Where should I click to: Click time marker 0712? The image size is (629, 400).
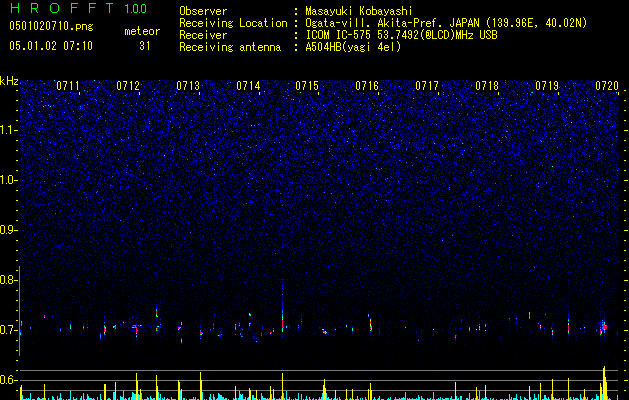[128, 86]
